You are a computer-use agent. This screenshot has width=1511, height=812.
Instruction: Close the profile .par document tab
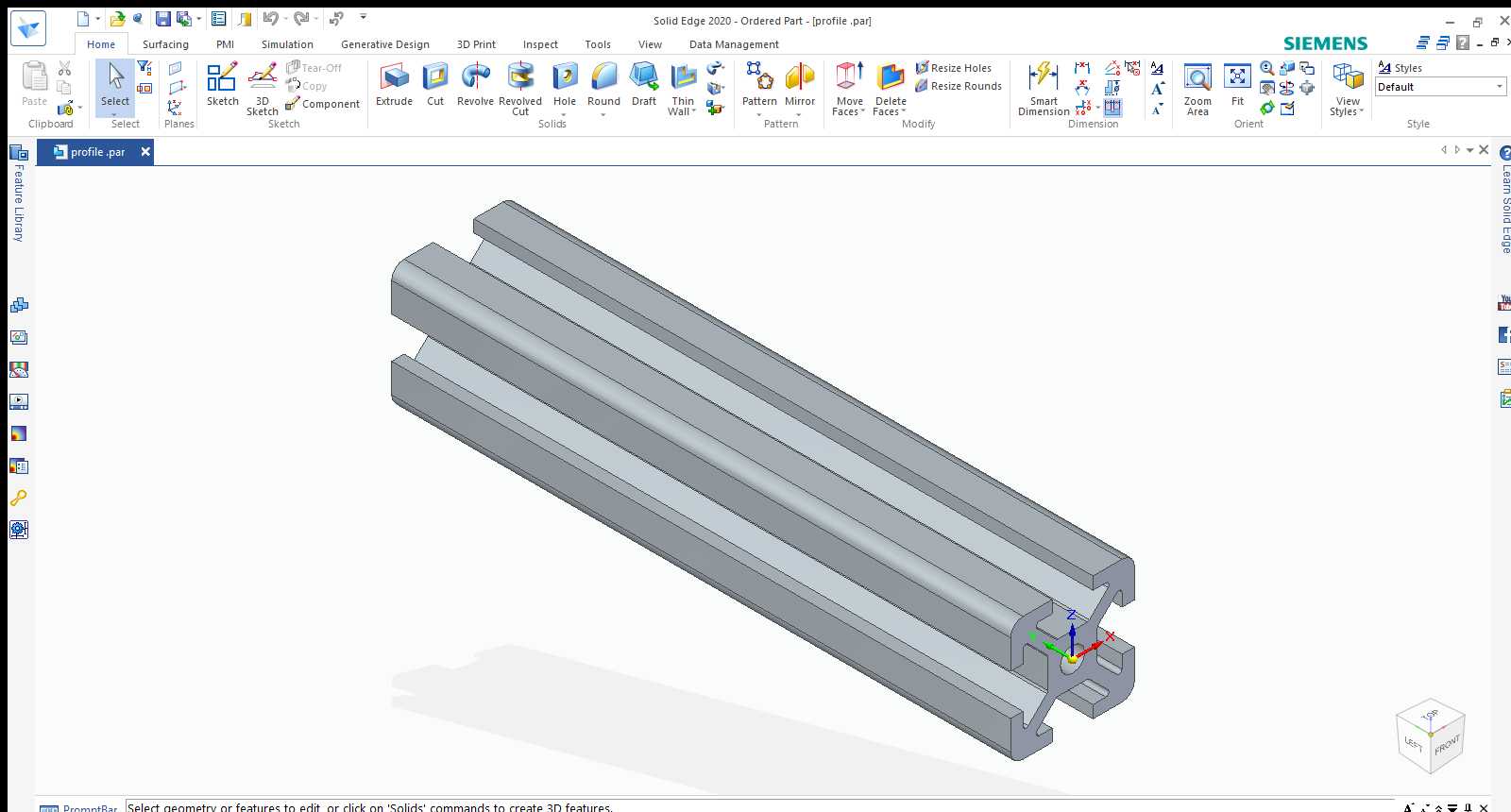[145, 151]
